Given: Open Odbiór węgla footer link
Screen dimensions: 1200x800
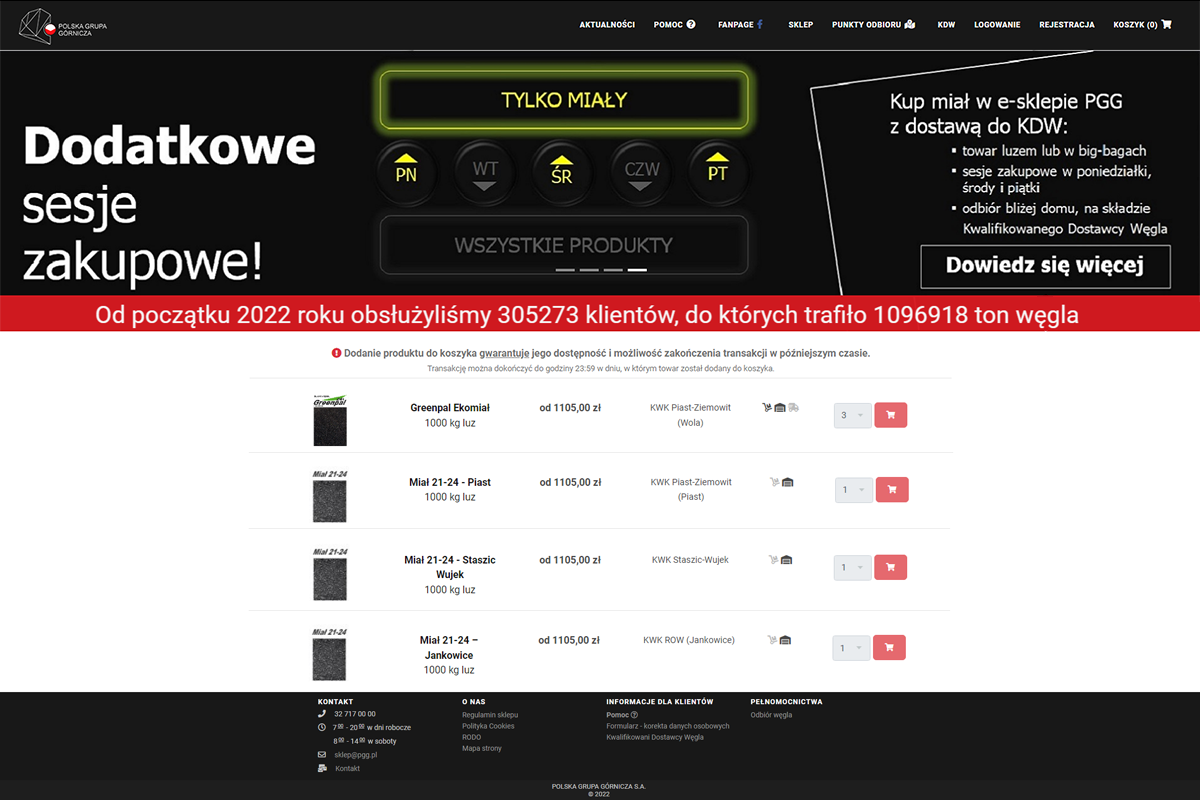Looking at the screenshot, I should pyautogui.click(x=771, y=715).
